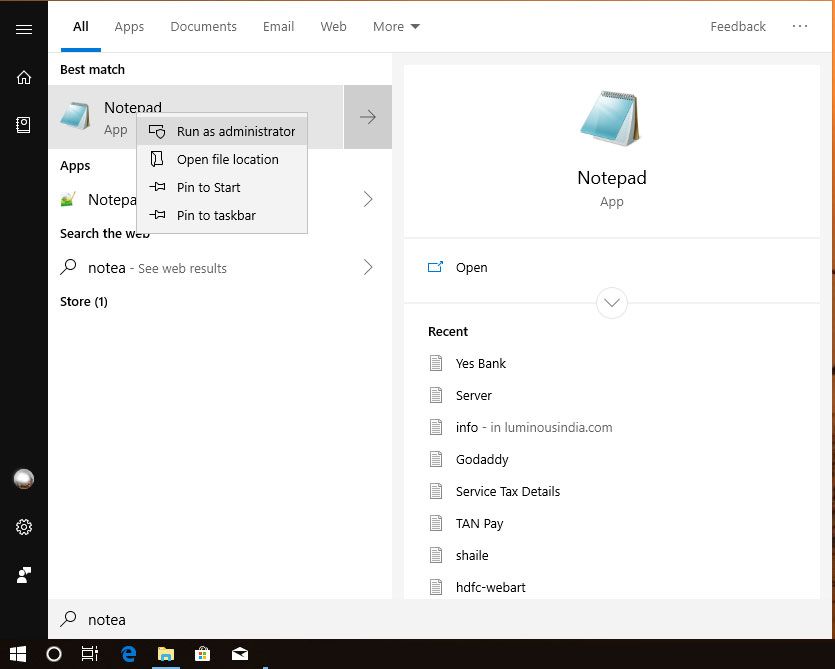Viewport: 835px width, 669px height.
Task: Open recent file Server
Action: [473, 395]
